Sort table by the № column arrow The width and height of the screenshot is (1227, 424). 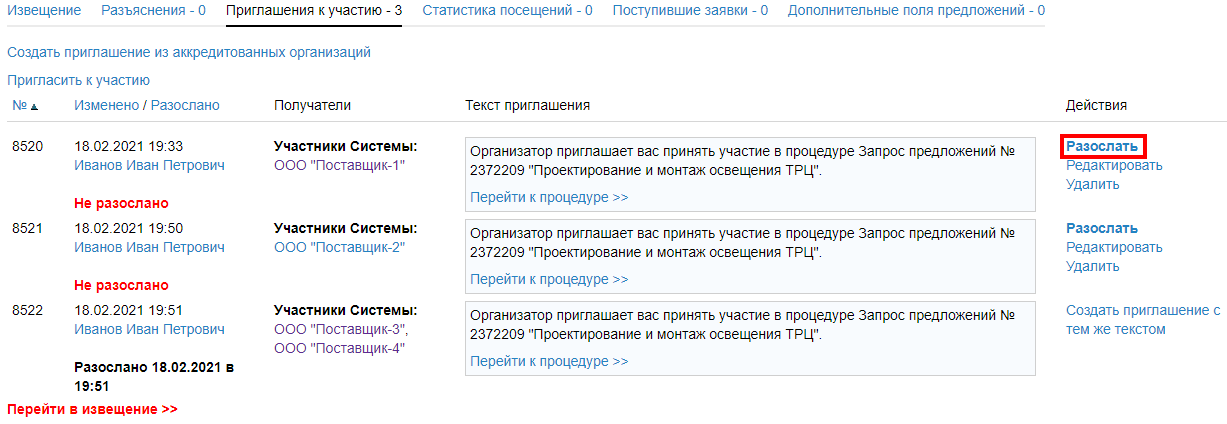pos(34,106)
